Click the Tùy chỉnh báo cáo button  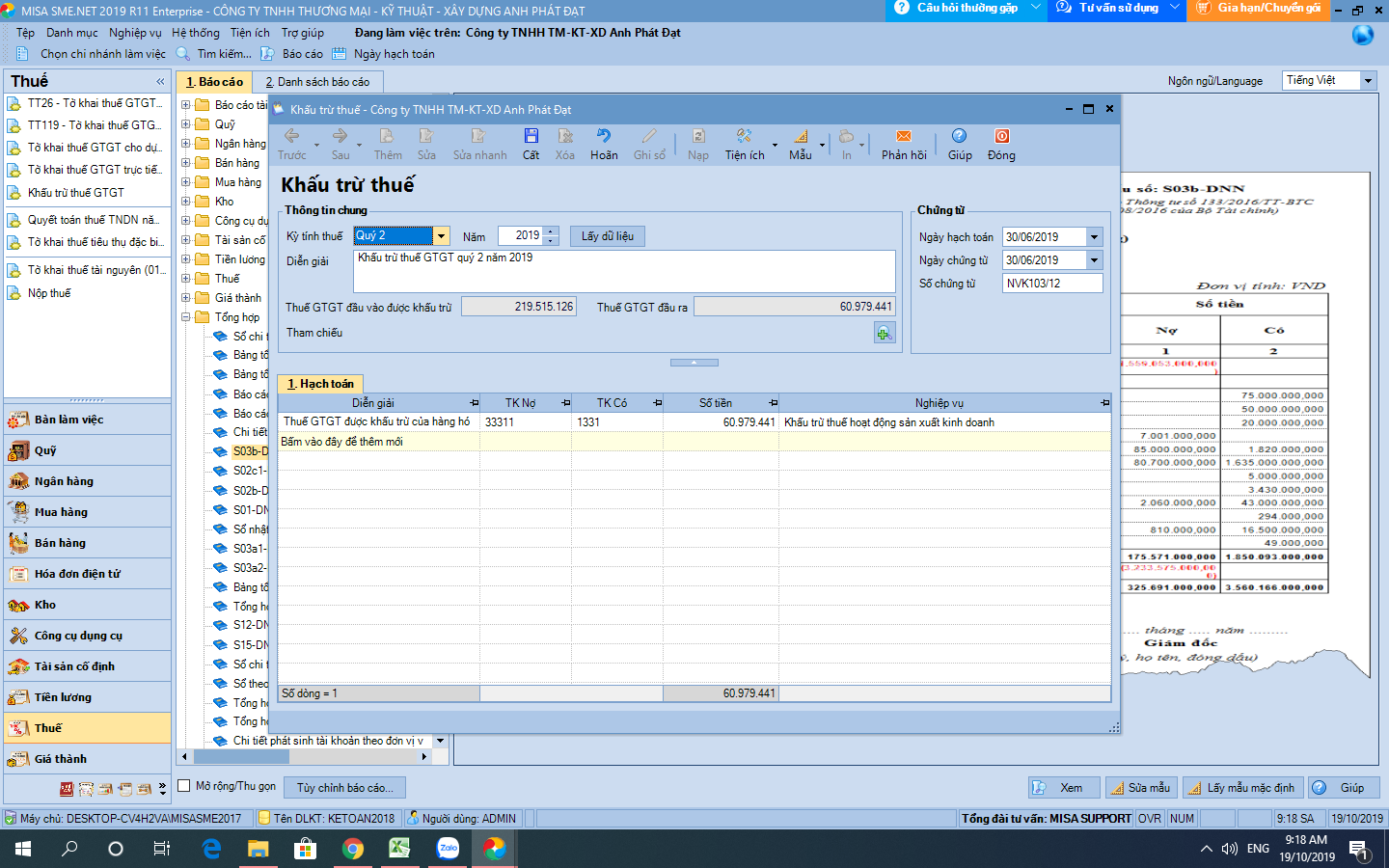coord(344,788)
